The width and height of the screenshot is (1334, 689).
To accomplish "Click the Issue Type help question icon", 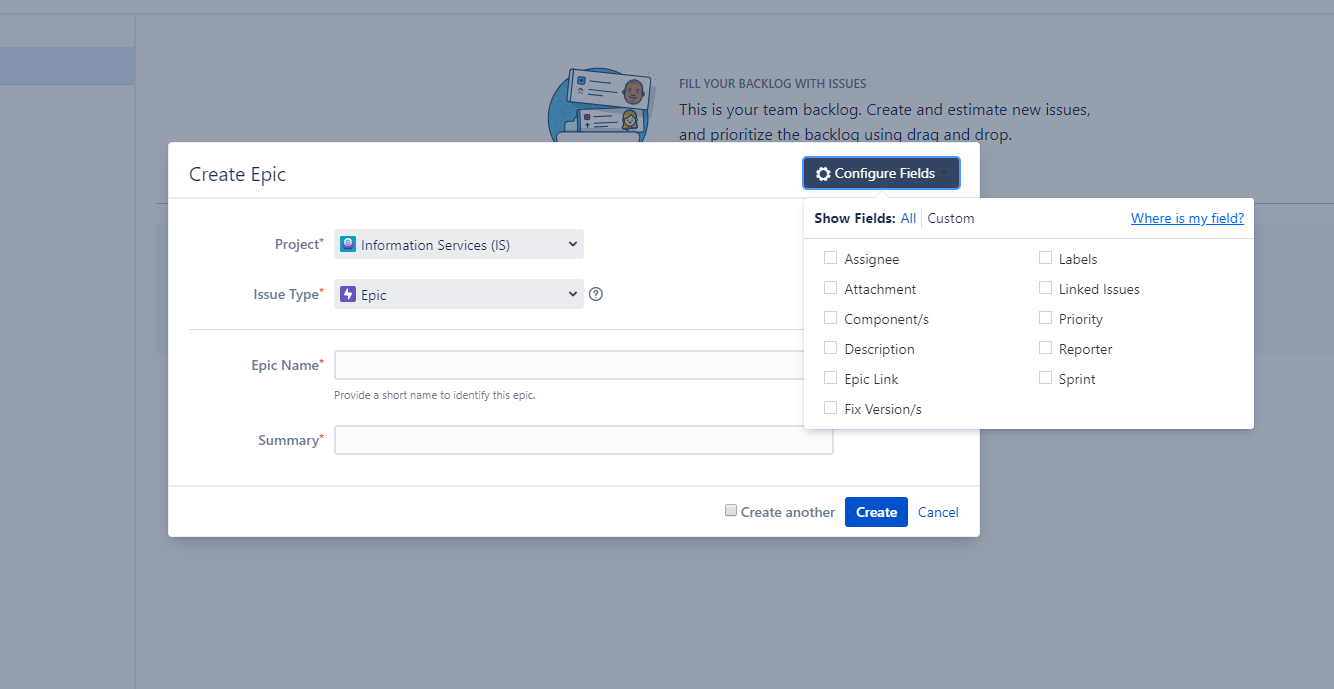I will (x=596, y=294).
